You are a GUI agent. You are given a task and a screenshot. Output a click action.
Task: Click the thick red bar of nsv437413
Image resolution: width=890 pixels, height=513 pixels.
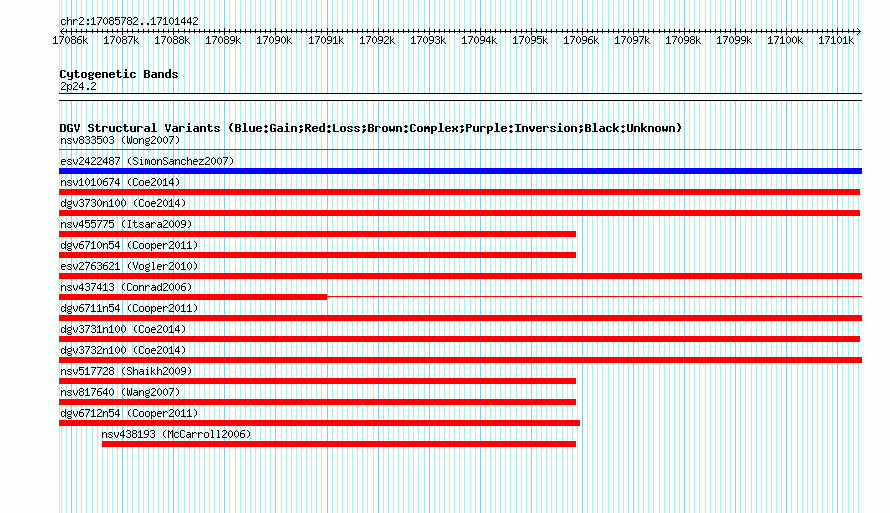click(193, 297)
